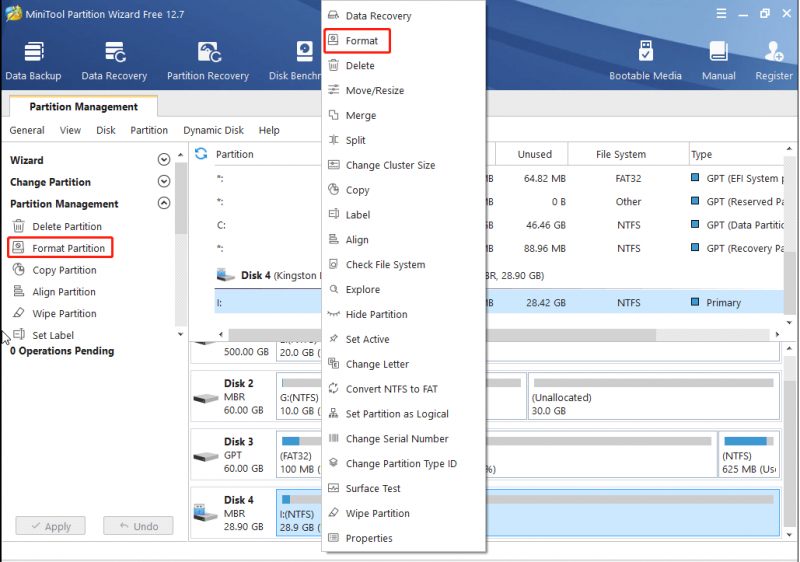Open the Manual

718,61
